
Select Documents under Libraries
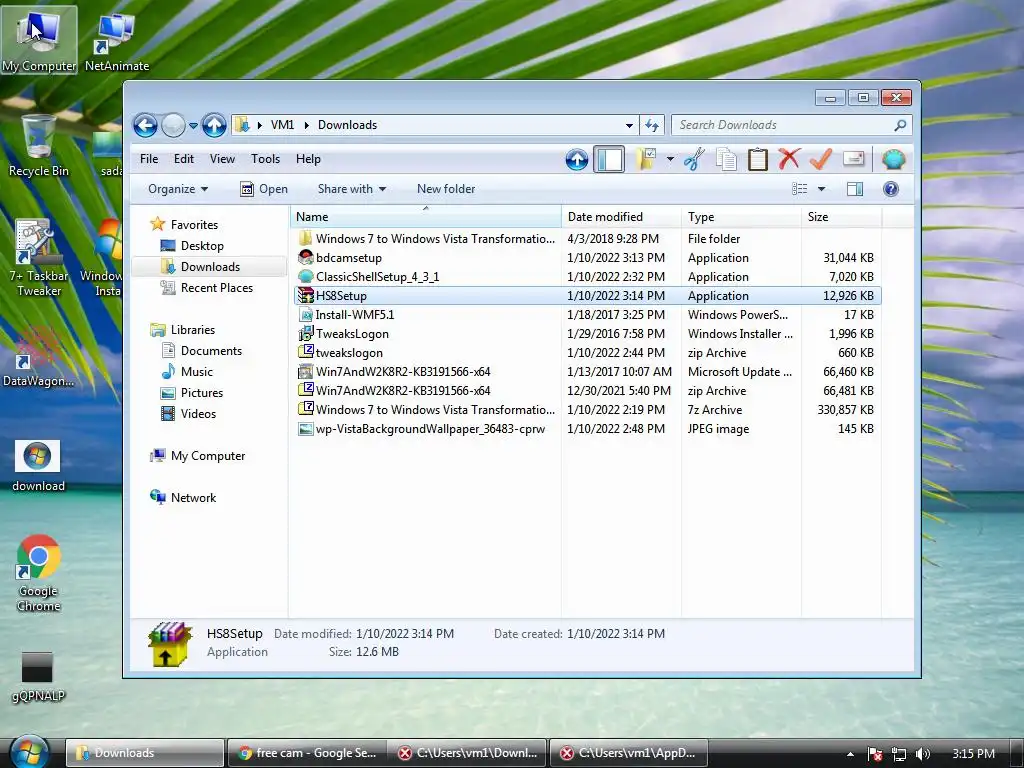[211, 351]
